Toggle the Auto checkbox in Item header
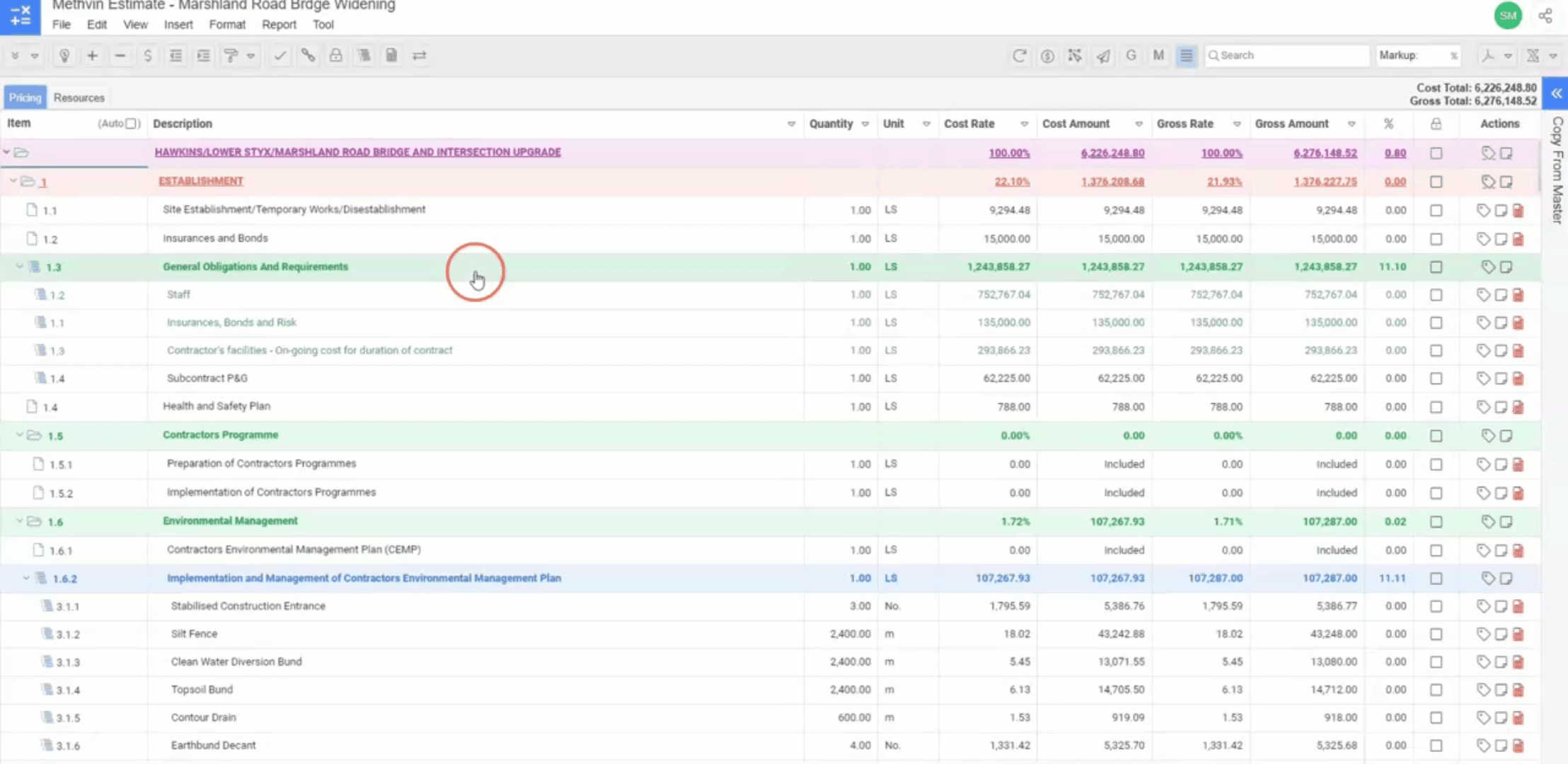 [x=132, y=123]
